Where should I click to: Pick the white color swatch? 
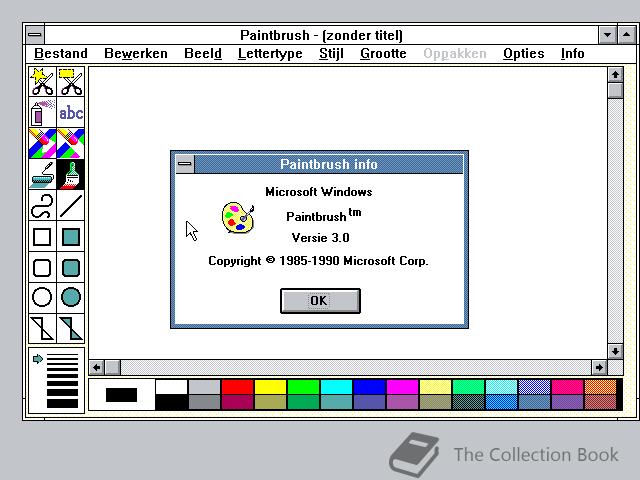coord(171,387)
